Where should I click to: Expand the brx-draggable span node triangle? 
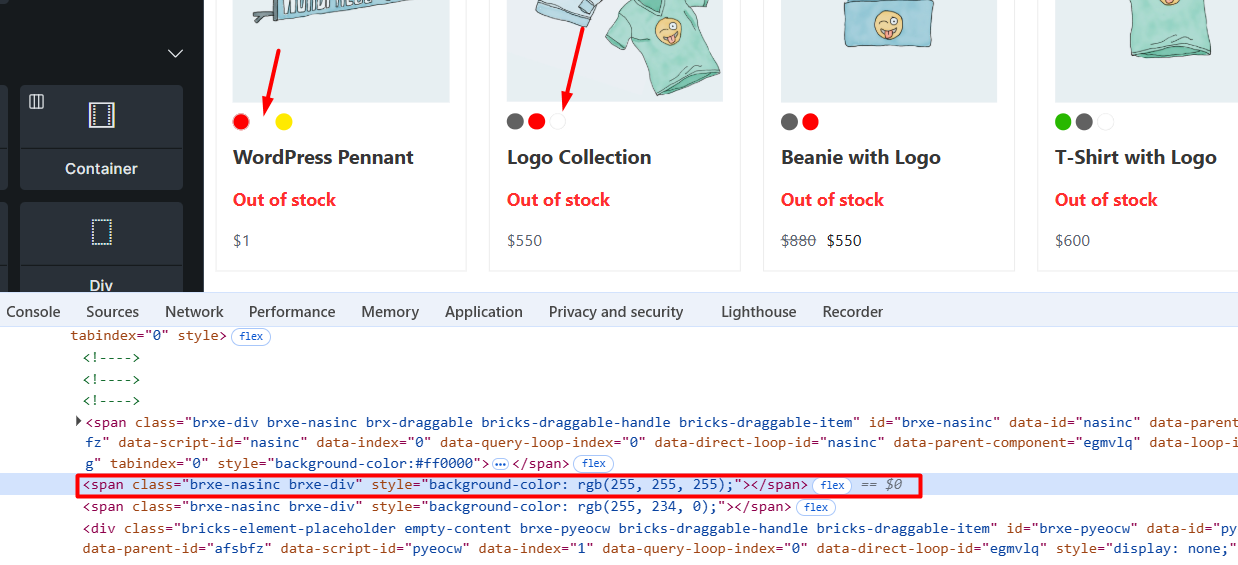[x=79, y=422]
